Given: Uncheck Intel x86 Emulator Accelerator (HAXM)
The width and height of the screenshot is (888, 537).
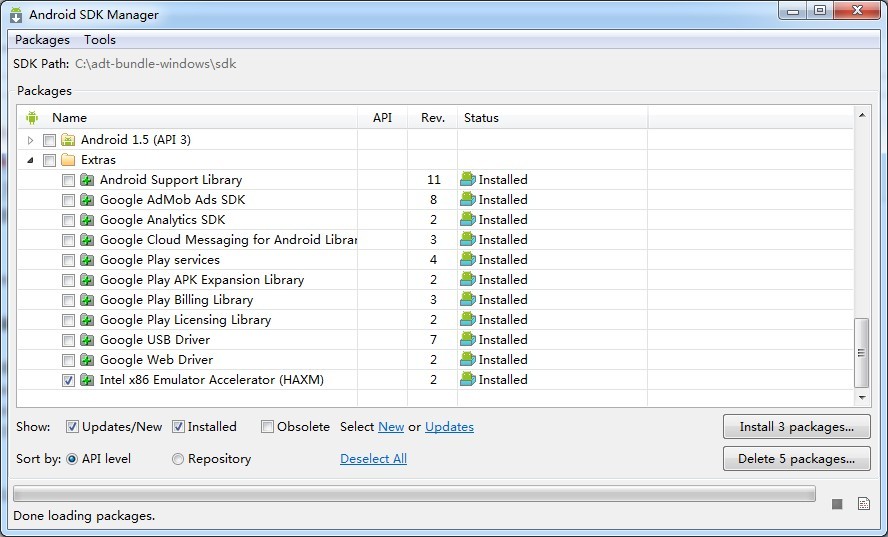Looking at the screenshot, I should click(x=68, y=380).
